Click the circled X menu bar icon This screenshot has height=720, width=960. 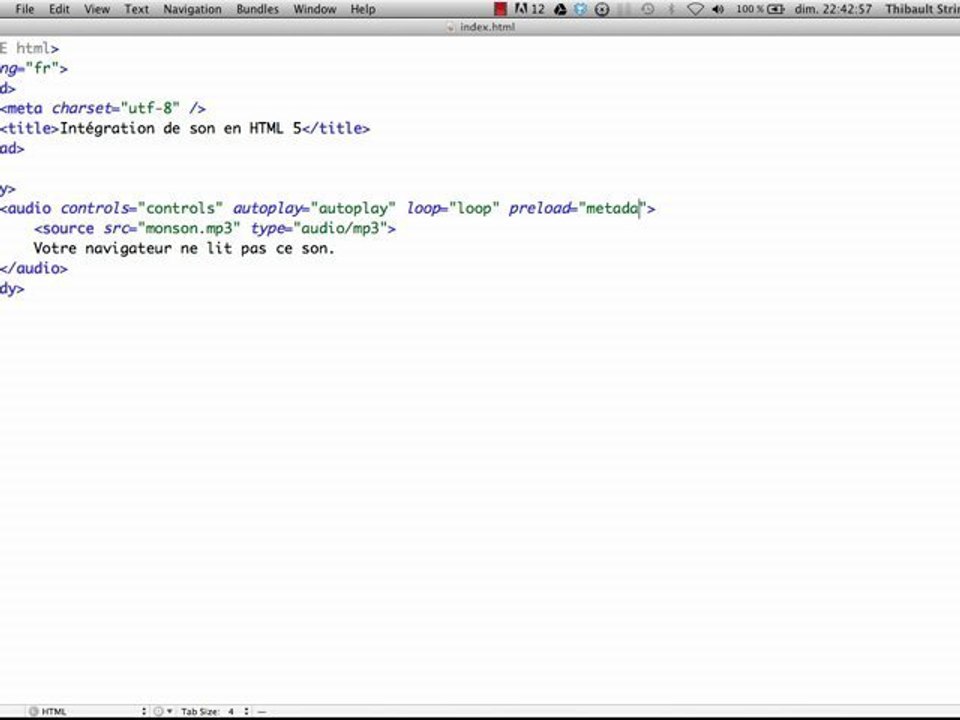pos(602,9)
